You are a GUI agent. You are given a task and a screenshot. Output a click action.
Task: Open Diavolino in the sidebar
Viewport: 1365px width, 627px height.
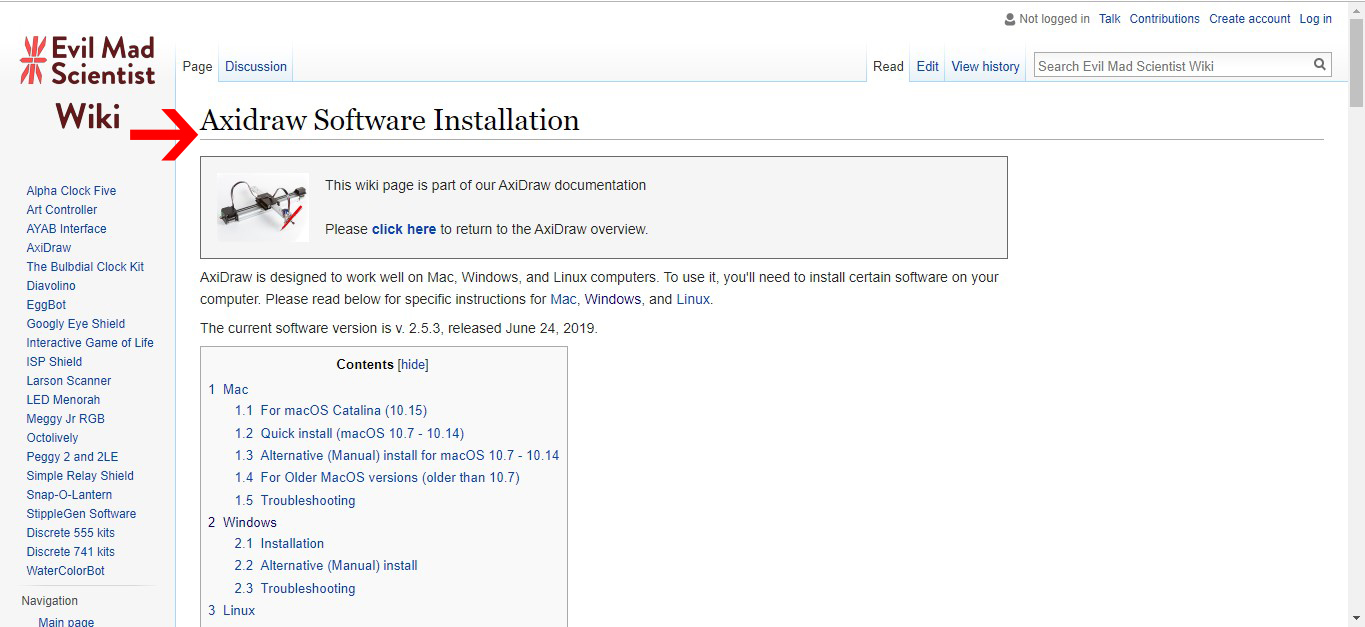click(x=51, y=286)
